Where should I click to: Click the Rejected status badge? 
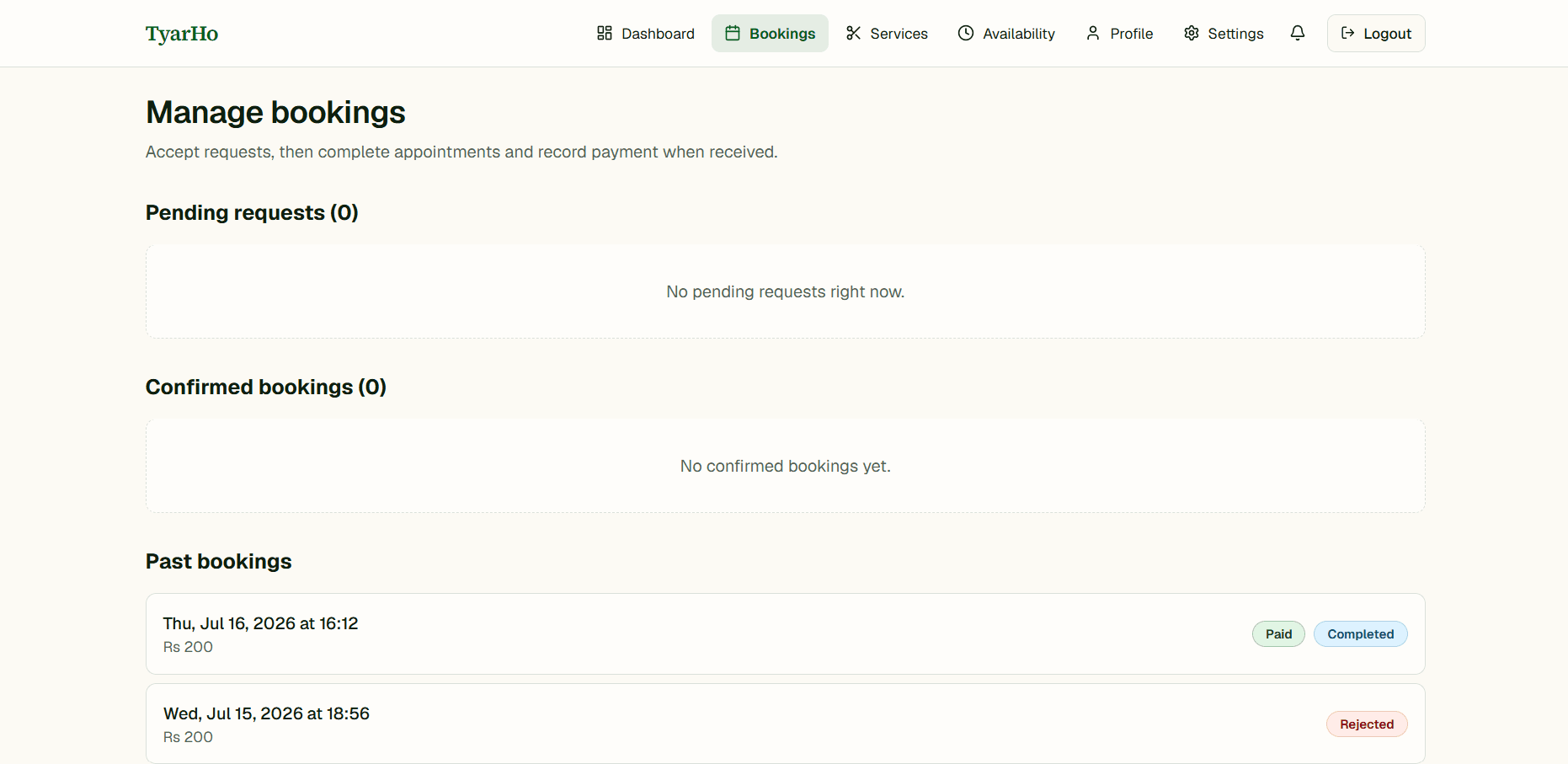1367,724
